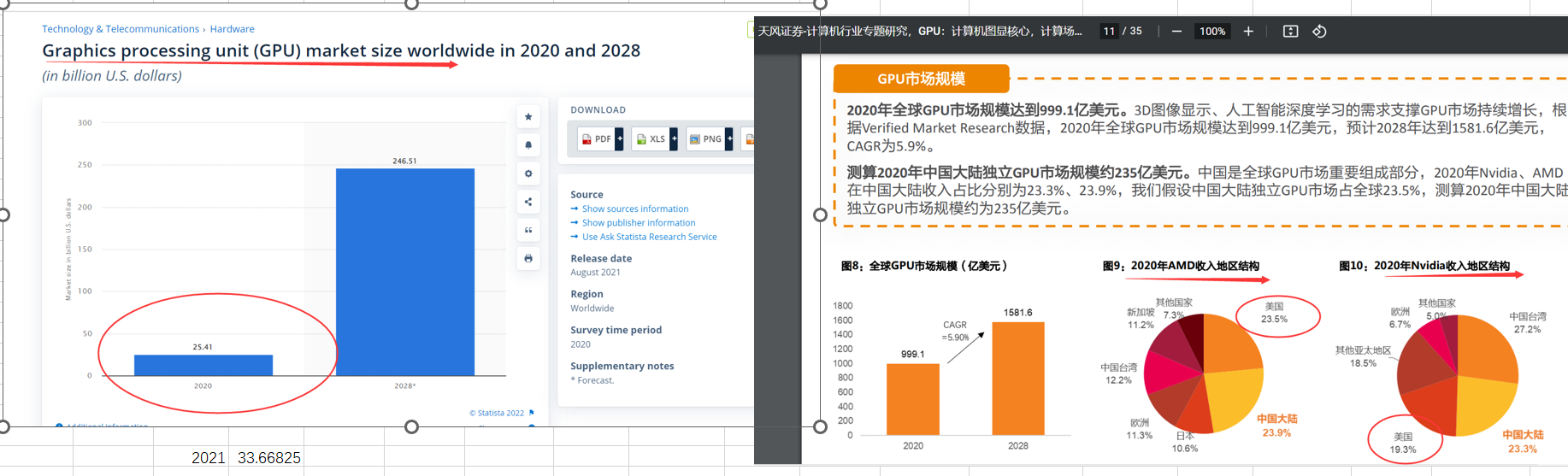
Task: Download the chart as XLS
Action: 651,138
